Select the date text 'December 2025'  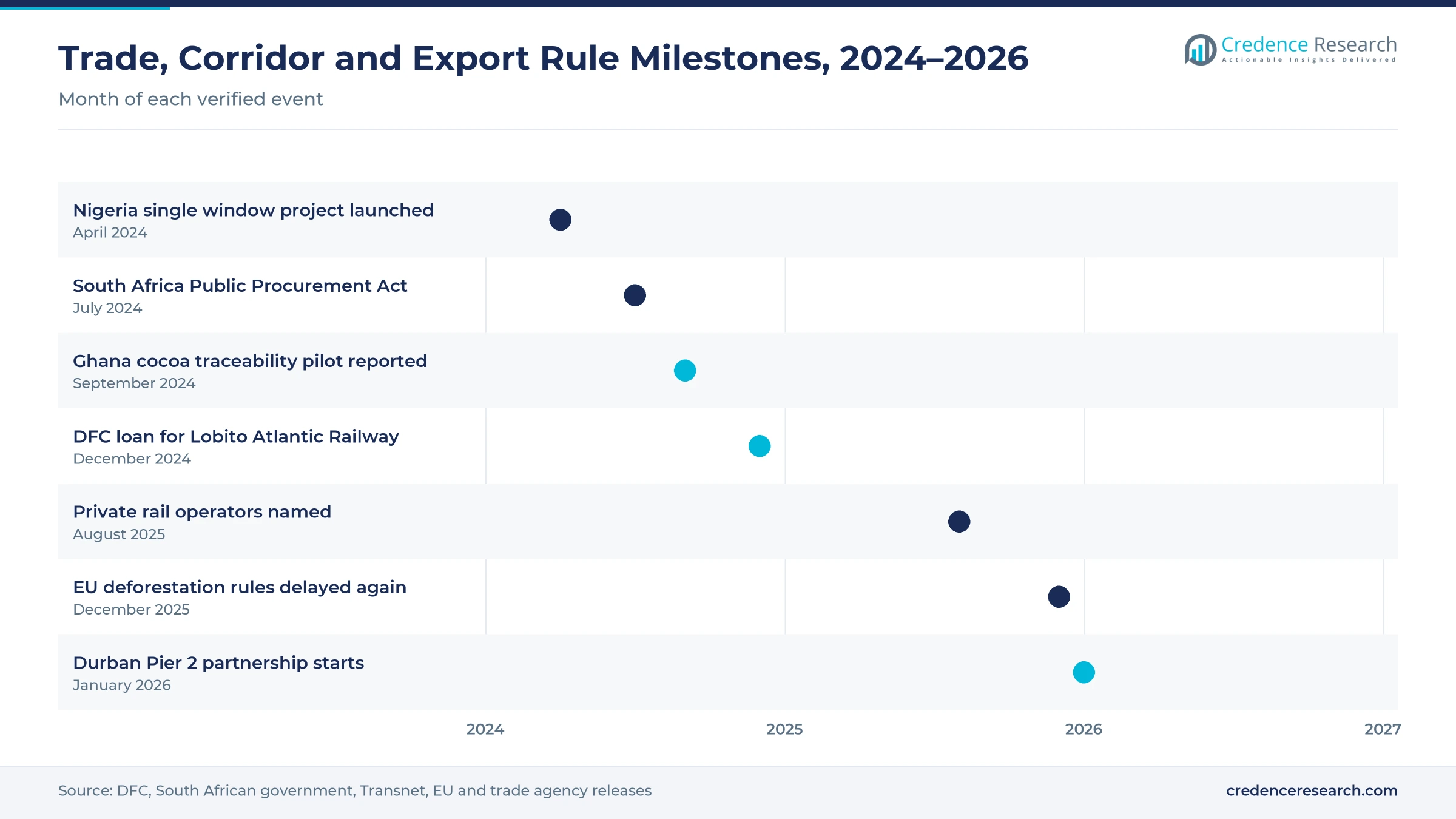tap(131, 610)
